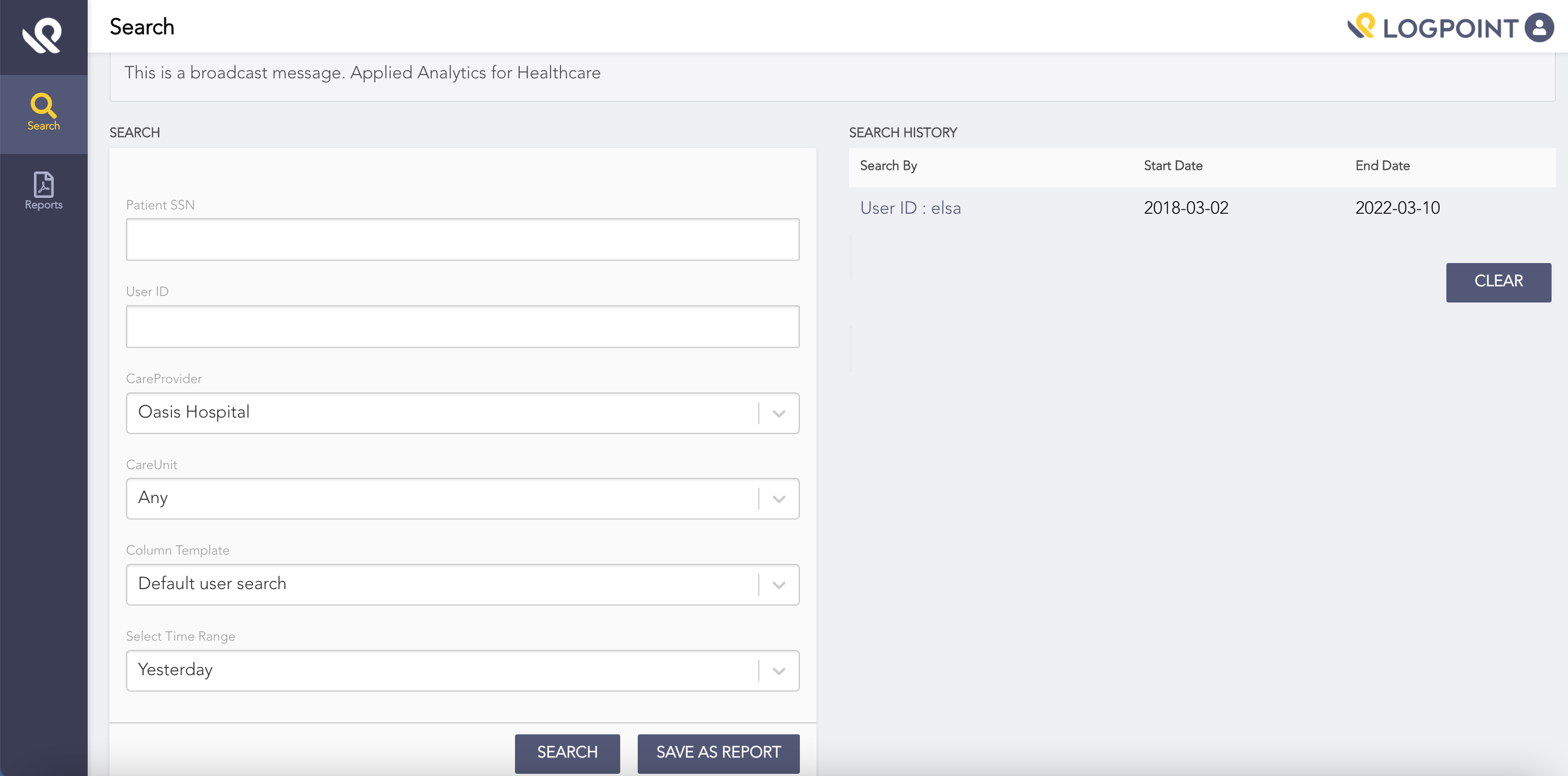This screenshot has width=1568, height=776.
Task: Open the 'User ID : elsa' history entry
Action: pos(910,208)
